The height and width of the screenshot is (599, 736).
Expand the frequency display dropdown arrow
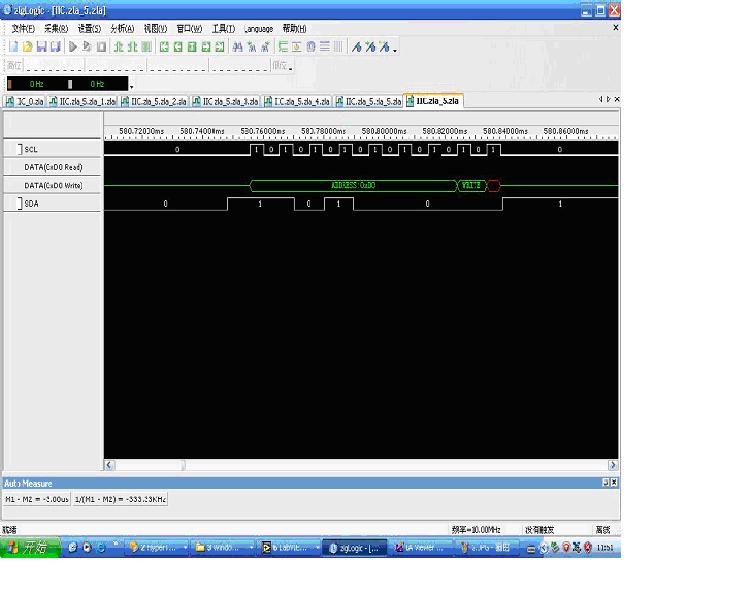click(x=131, y=86)
